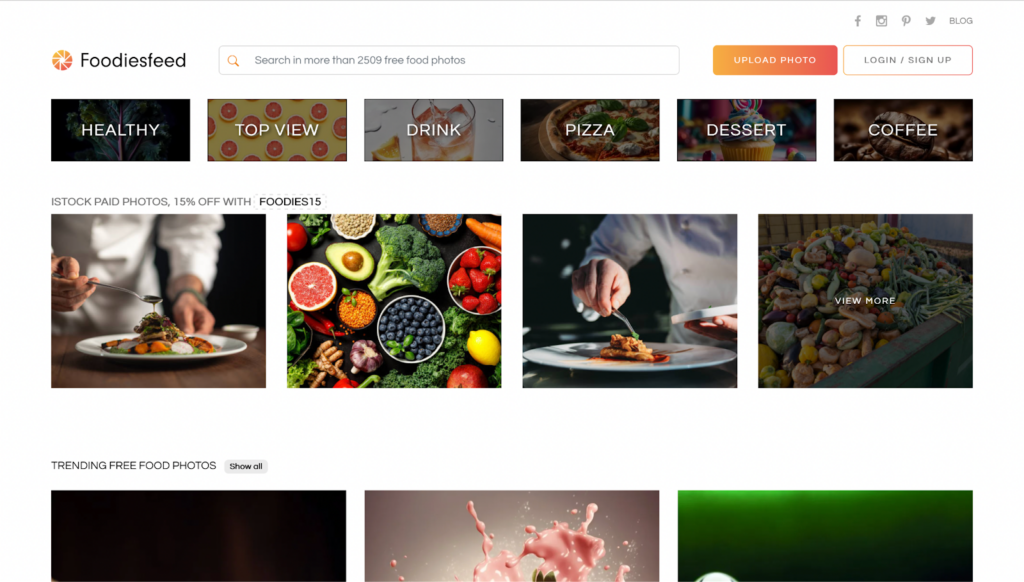Open the Facebook social icon
The width and height of the screenshot is (1024, 582).
pos(857,21)
